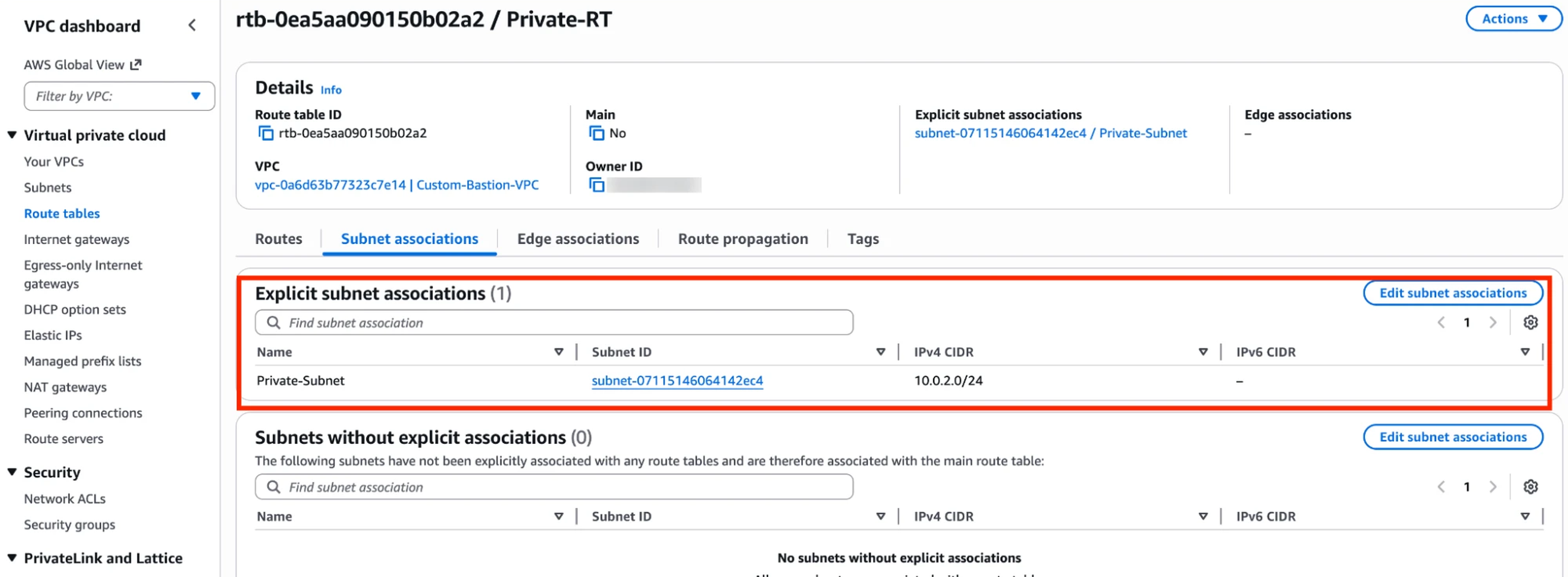Open subnet-07115146064142ec4 link in table row
This screenshot has width=1568, height=577.
[677, 381]
